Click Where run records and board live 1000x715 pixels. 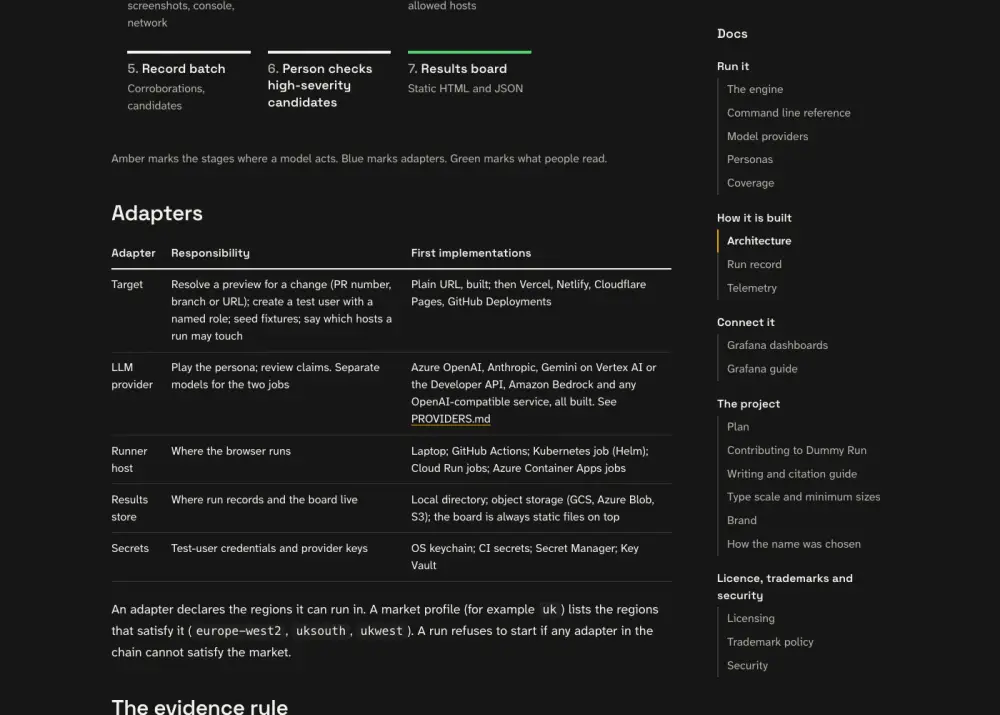click(264, 500)
